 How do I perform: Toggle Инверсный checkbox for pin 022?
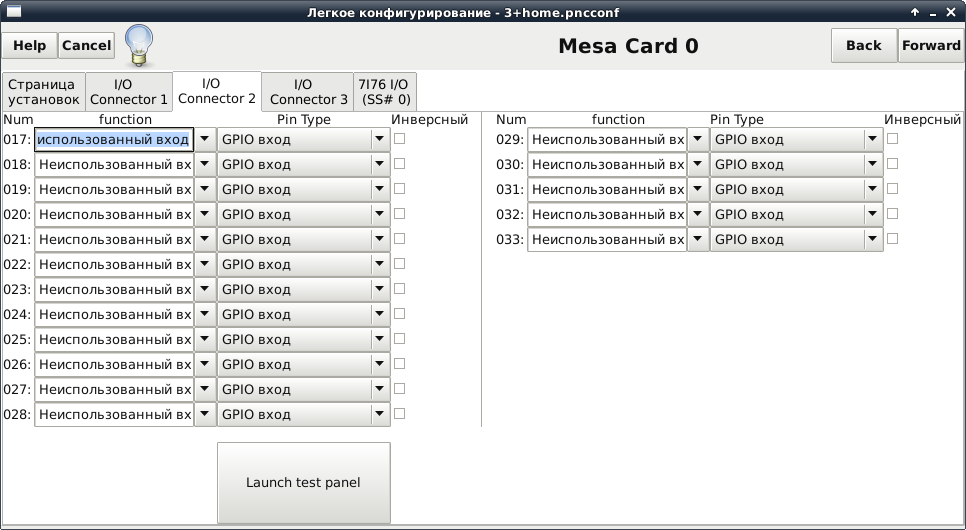pyautogui.click(x=399, y=264)
